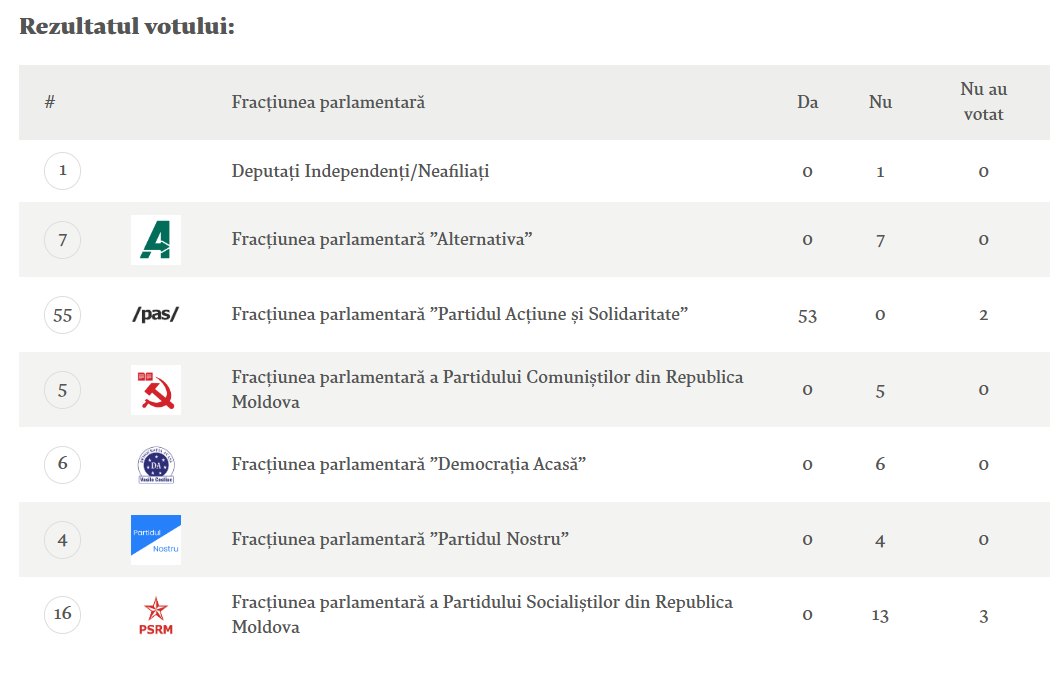Click the "Partidul Nostru" faction name

coord(400,540)
